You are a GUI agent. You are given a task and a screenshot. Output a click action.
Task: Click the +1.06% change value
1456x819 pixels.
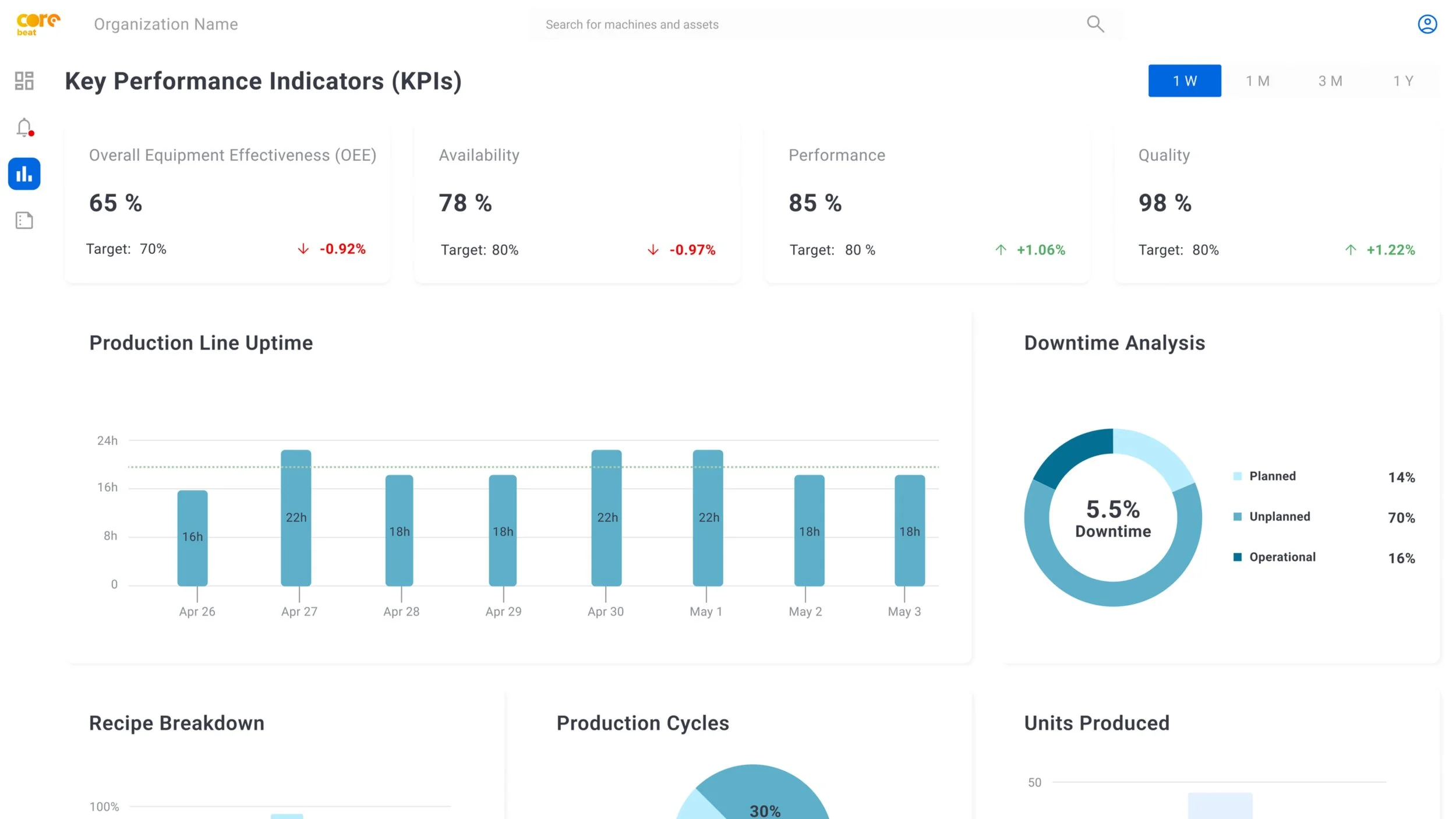click(1041, 250)
